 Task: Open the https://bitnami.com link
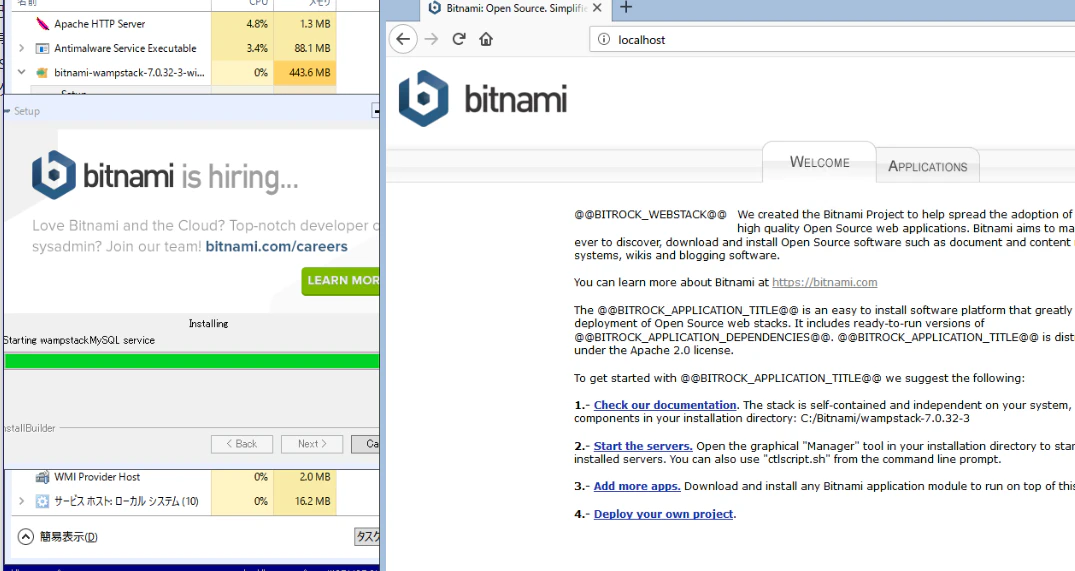[x=825, y=282]
